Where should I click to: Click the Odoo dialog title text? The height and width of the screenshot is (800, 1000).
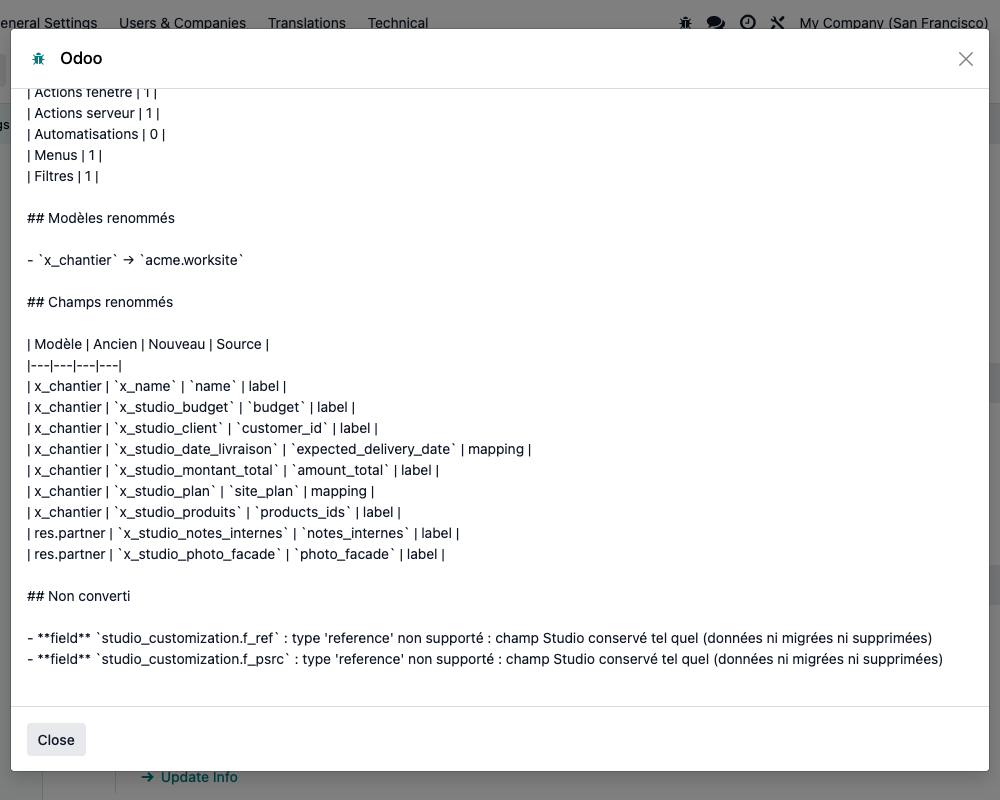(81, 59)
